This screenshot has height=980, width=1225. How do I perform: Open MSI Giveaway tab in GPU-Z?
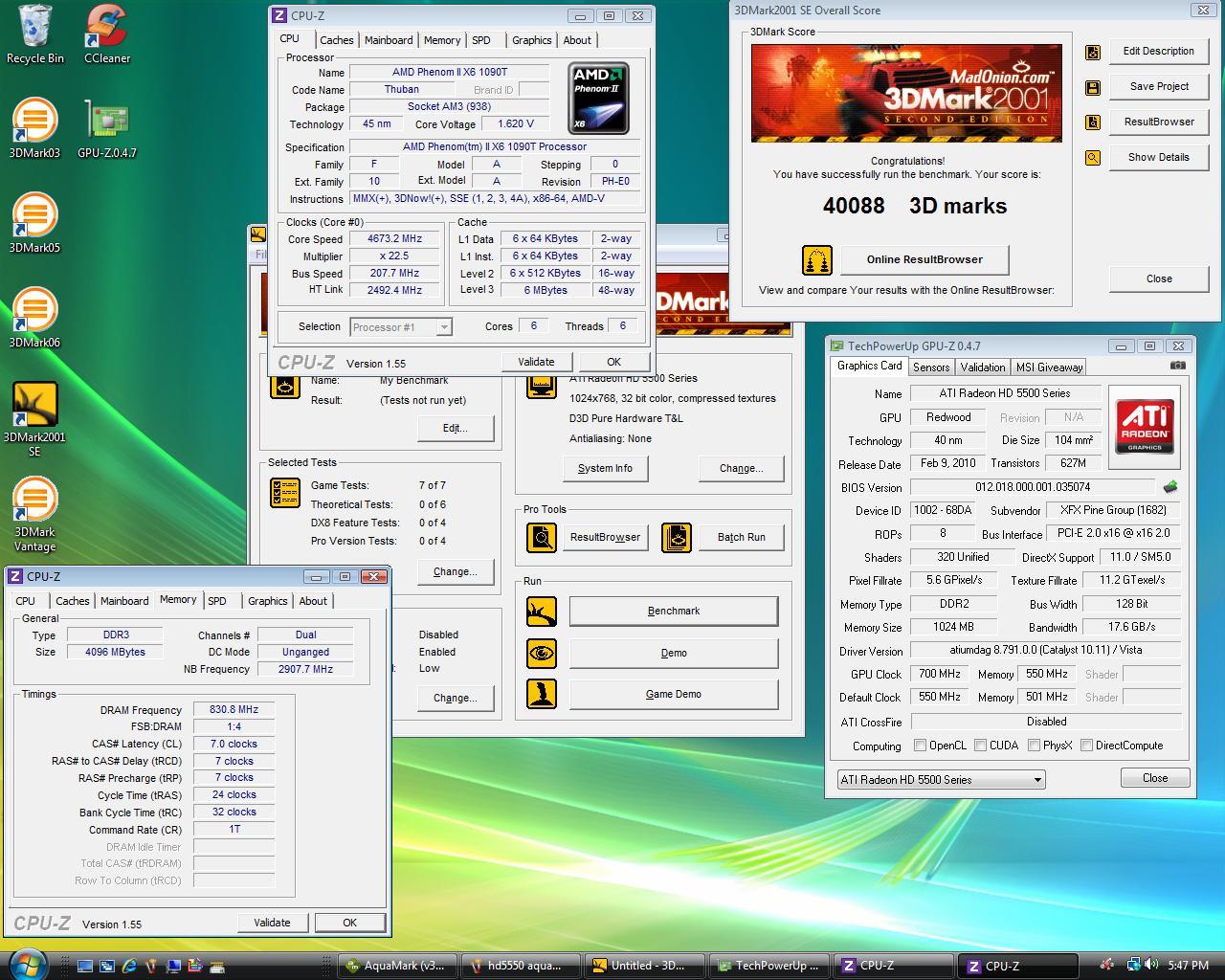[1049, 367]
